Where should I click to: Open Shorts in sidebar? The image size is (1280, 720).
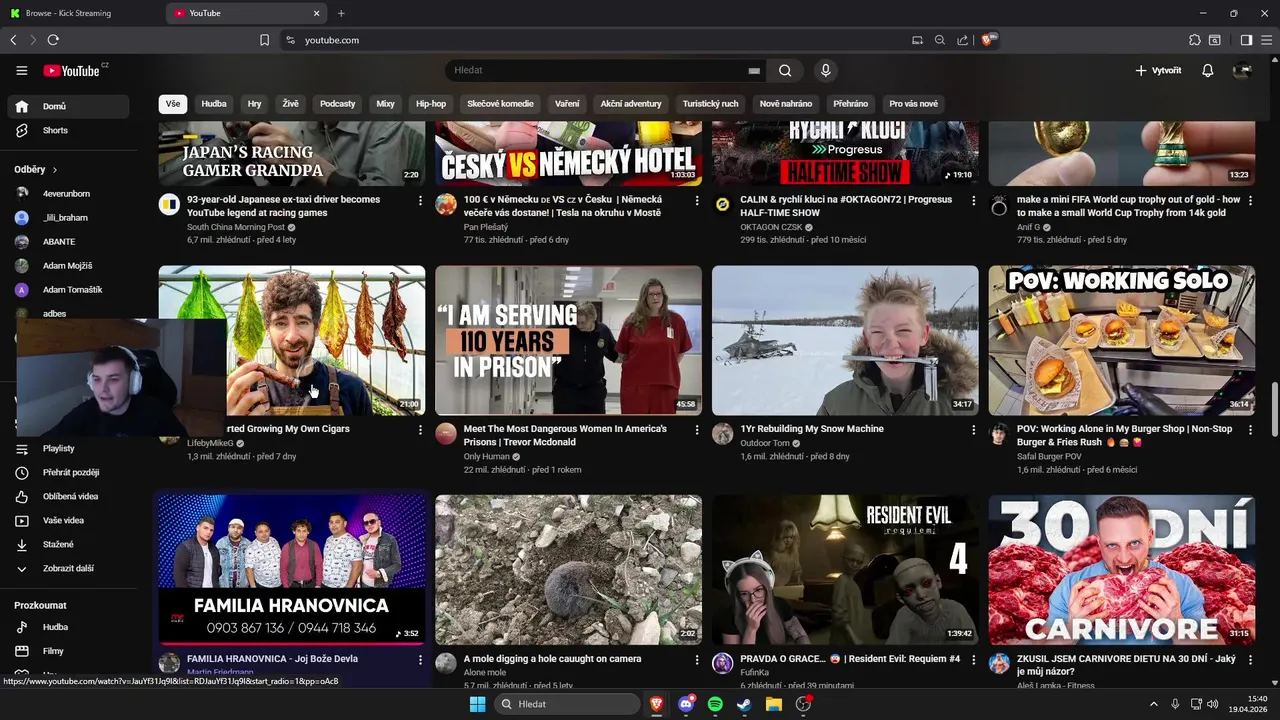point(69,131)
